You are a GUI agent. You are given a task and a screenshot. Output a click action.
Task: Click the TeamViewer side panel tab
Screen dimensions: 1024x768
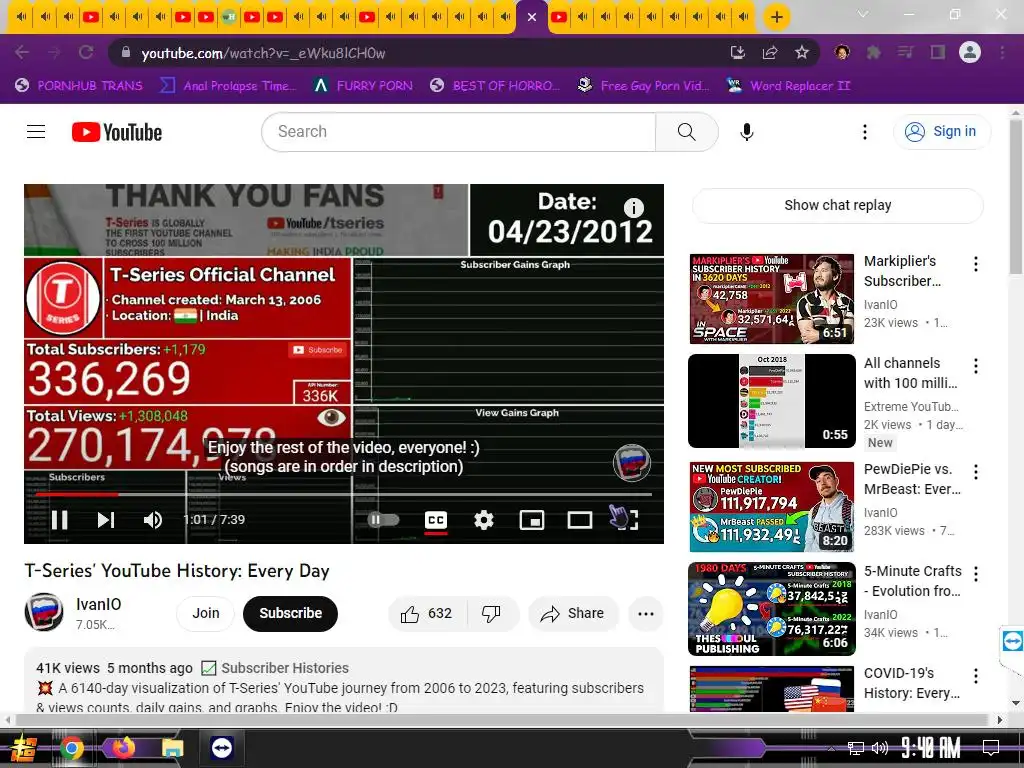coord(1012,641)
